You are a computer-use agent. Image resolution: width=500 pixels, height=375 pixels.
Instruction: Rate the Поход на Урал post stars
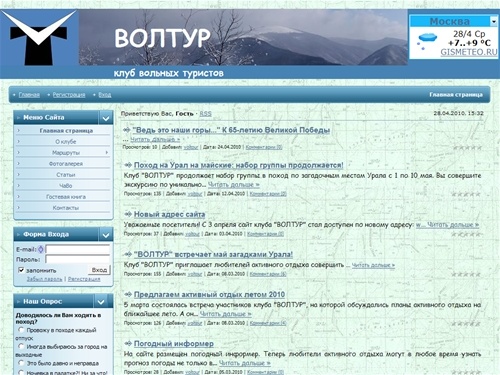tap(466, 194)
